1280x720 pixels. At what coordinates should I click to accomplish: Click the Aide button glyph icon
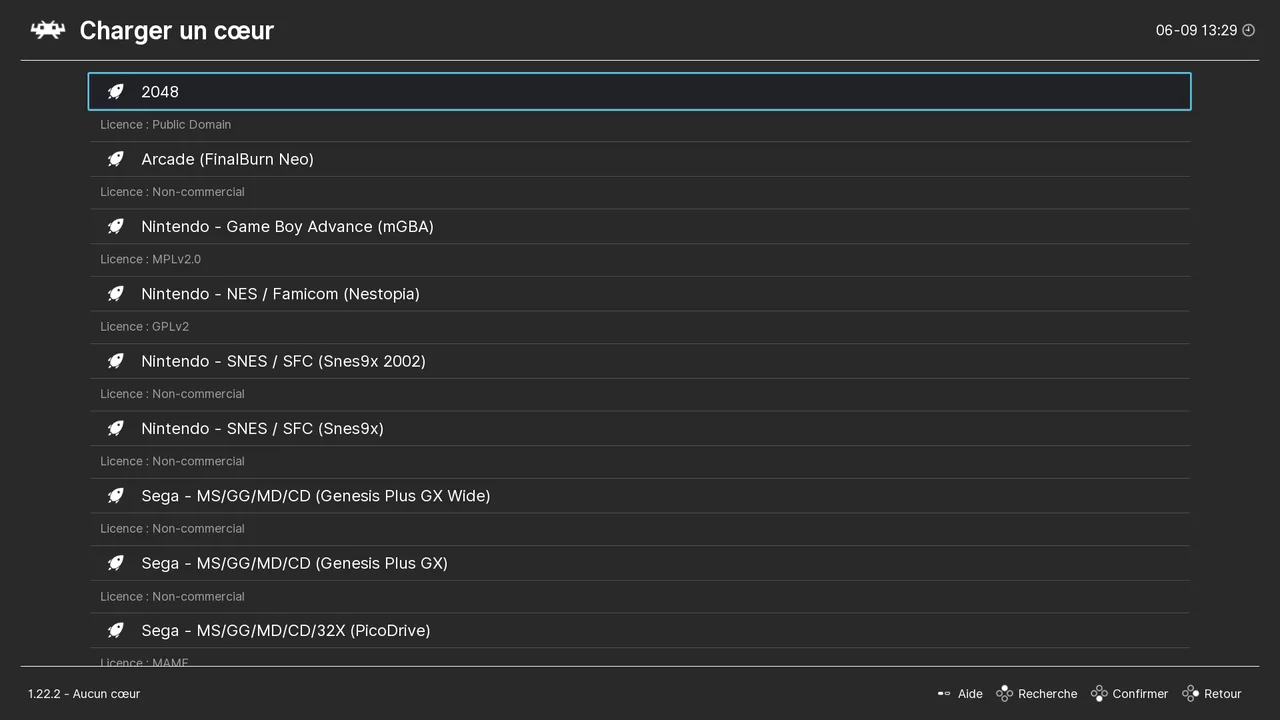click(943, 693)
